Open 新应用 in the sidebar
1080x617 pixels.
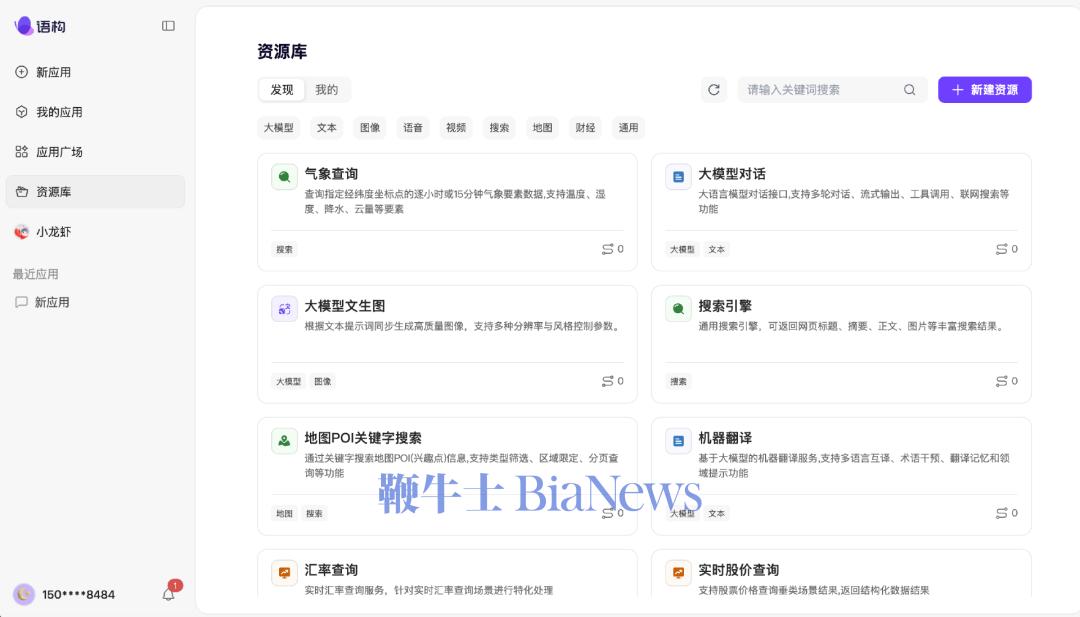tap(95, 72)
